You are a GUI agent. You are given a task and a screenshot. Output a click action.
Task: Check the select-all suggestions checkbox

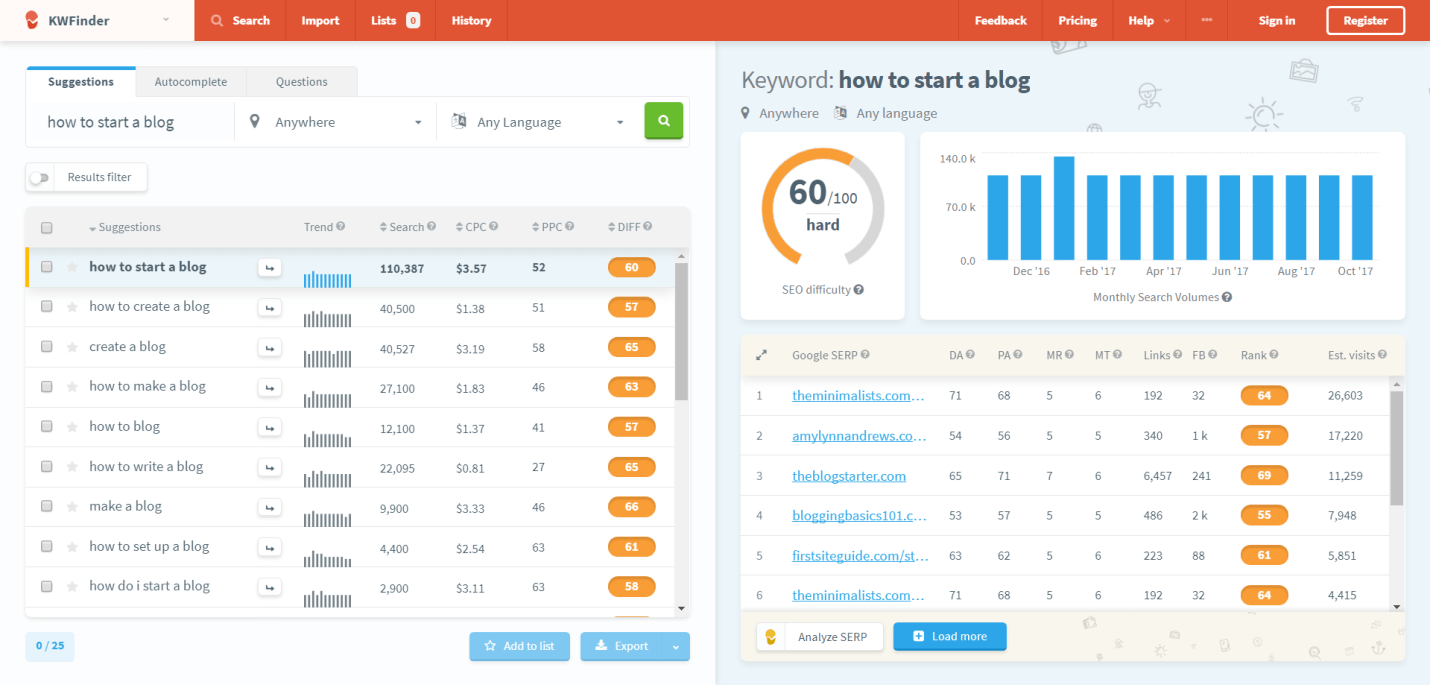pos(47,228)
